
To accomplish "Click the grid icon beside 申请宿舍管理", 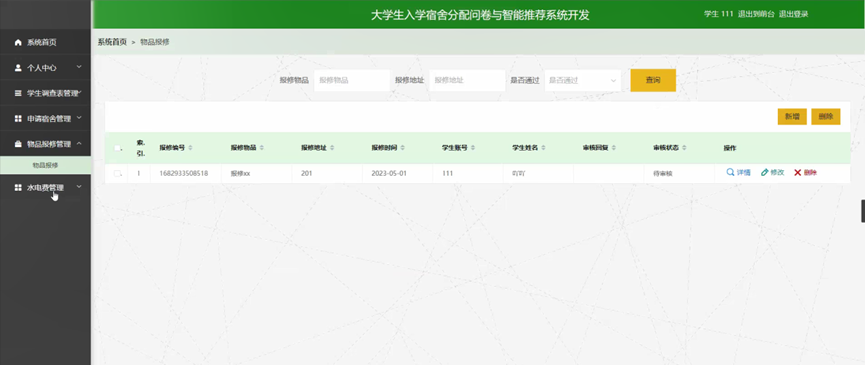I will pyautogui.click(x=18, y=119).
